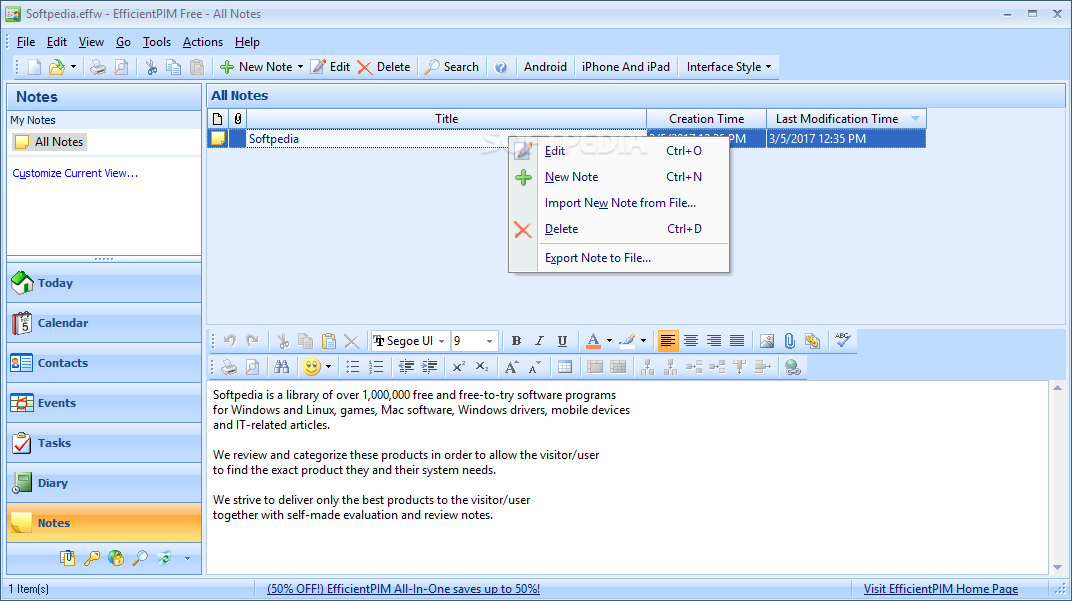The width and height of the screenshot is (1072, 601).
Task: Click the redo icon in editor toolbar
Action: coord(252,340)
